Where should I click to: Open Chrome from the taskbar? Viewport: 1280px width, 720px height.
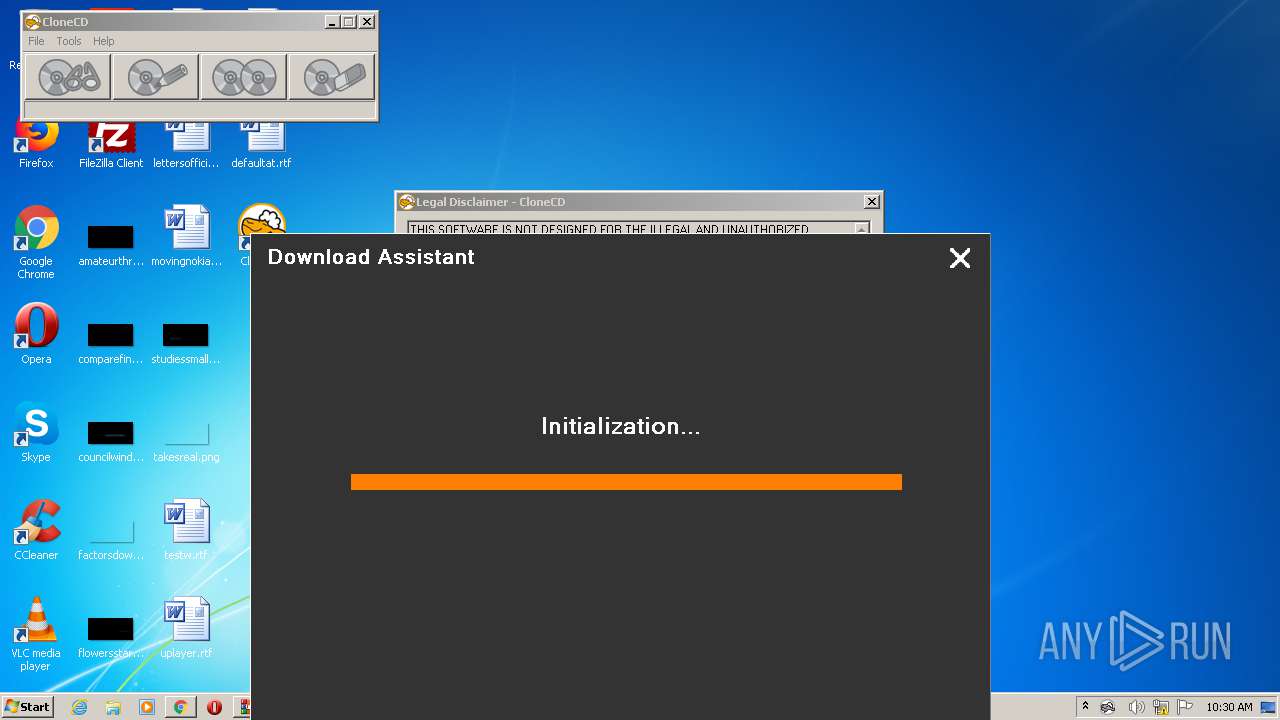pos(180,707)
